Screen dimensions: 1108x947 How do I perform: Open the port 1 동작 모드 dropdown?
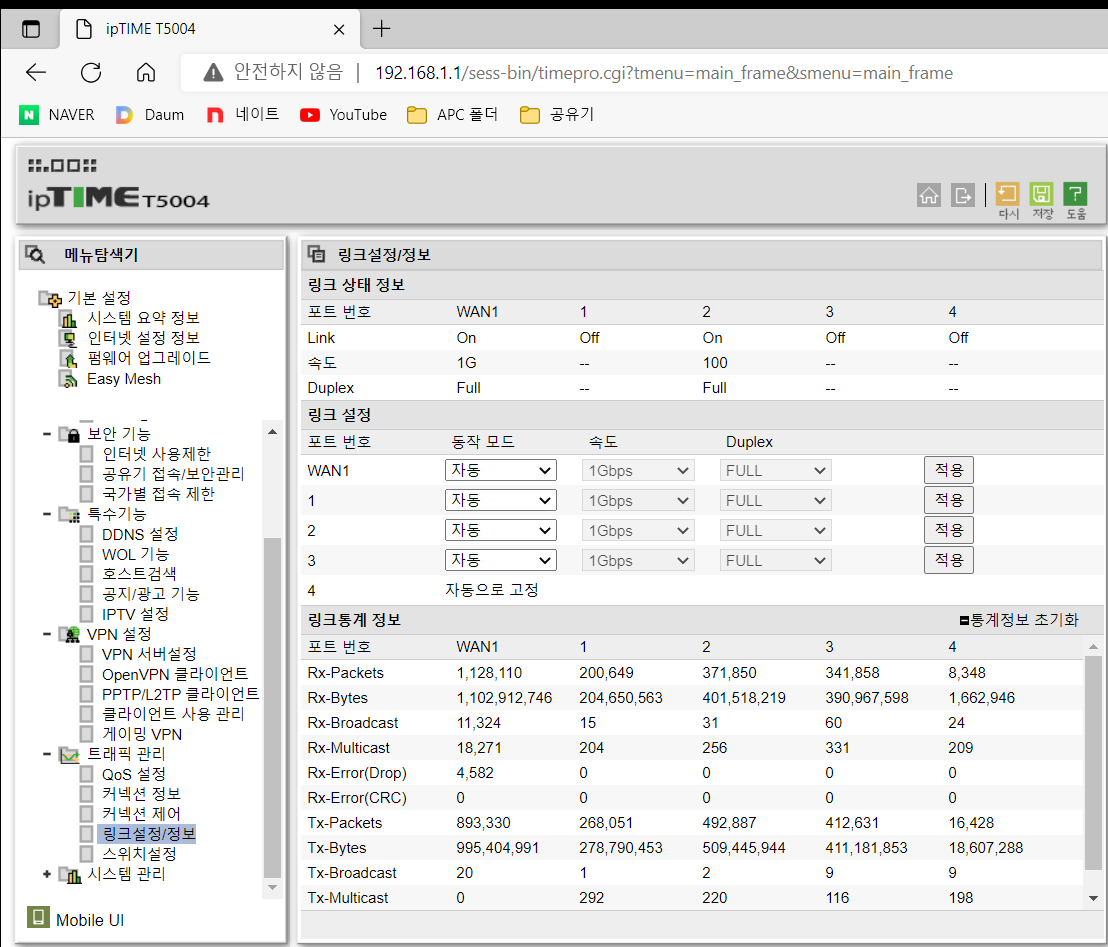tap(500, 500)
